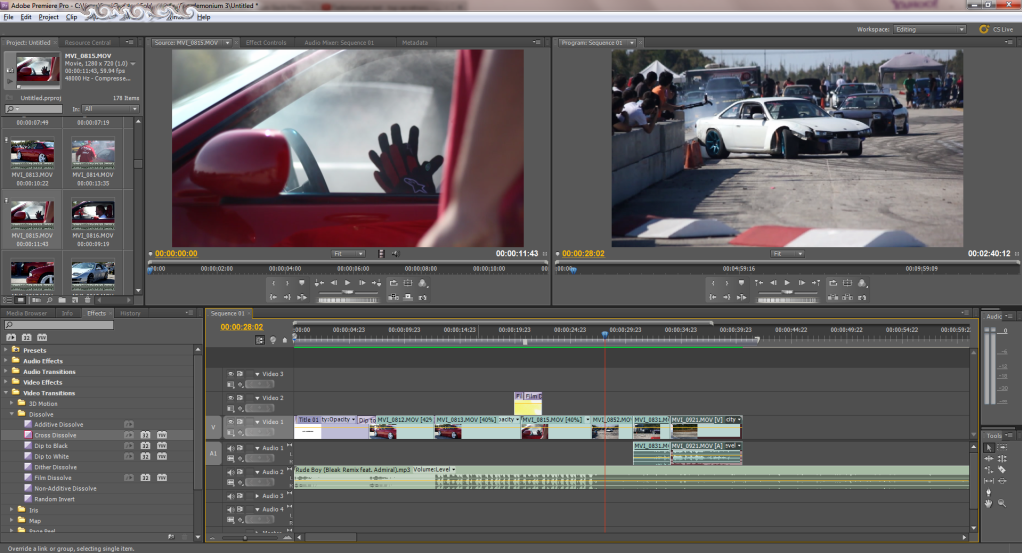The height and width of the screenshot is (553, 1022).
Task: Step forward one frame in Program monitor
Action: click(x=801, y=283)
